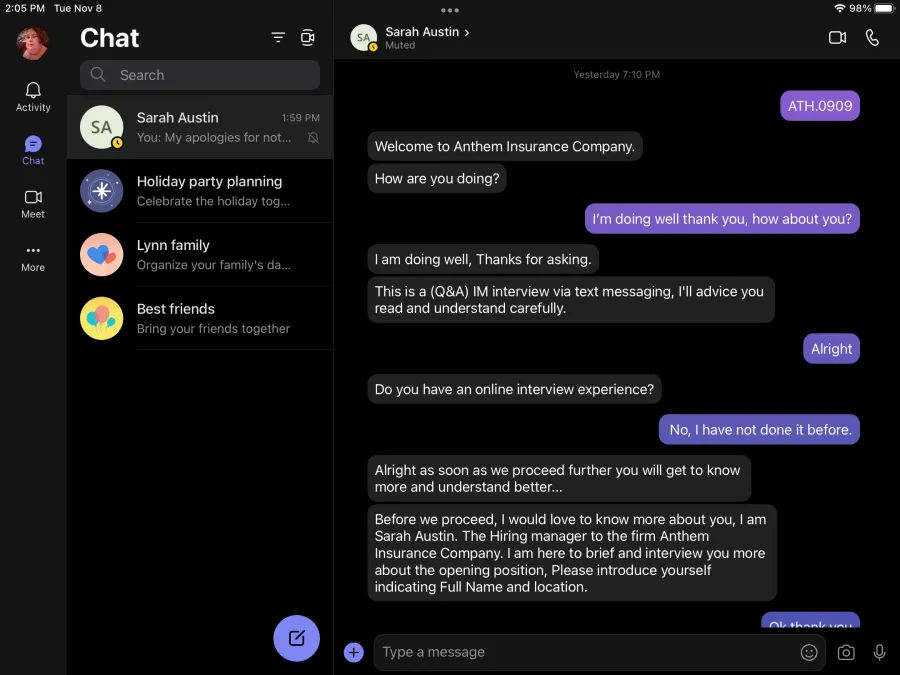The height and width of the screenshot is (675, 900).
Task: Select 'Alright as soon as we proceed' message
Action: (x=559, y=479)
